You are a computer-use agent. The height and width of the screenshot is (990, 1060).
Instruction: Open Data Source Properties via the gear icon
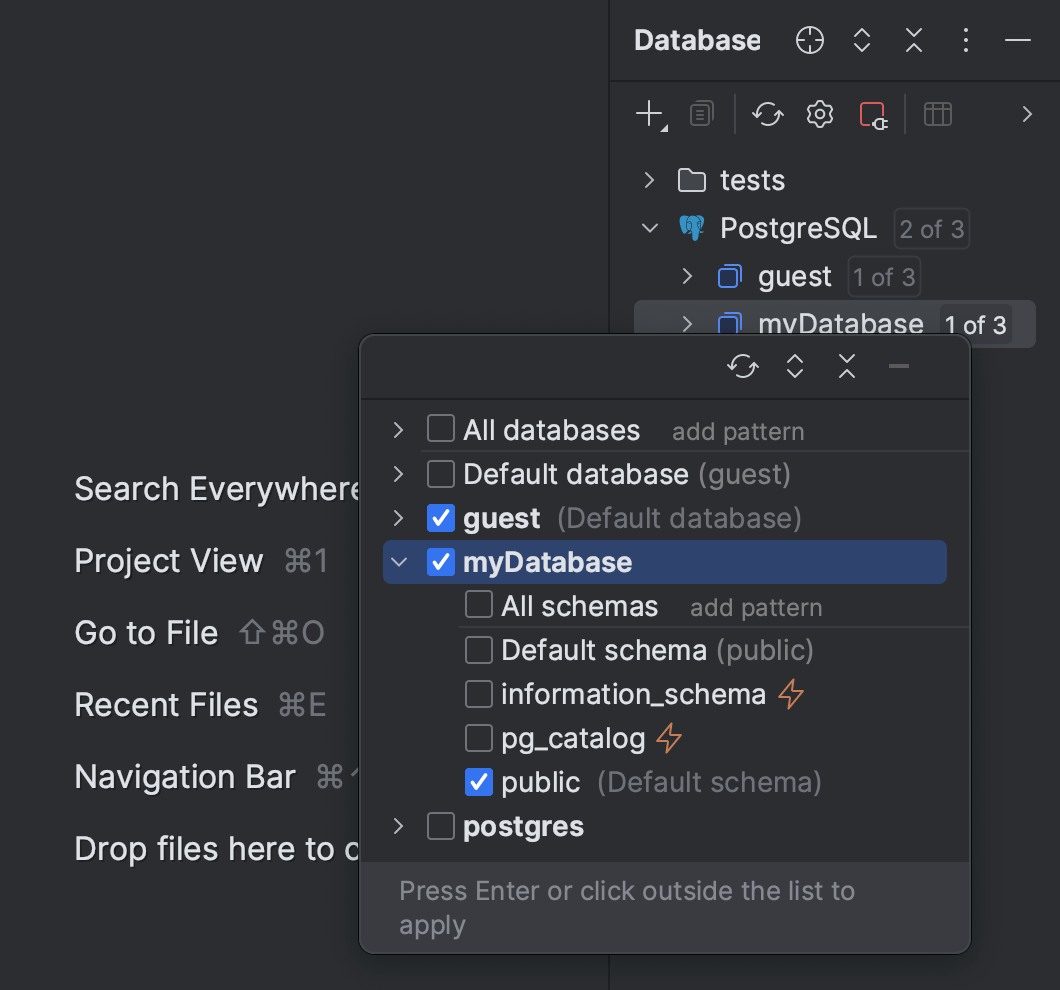pos(819,113)
